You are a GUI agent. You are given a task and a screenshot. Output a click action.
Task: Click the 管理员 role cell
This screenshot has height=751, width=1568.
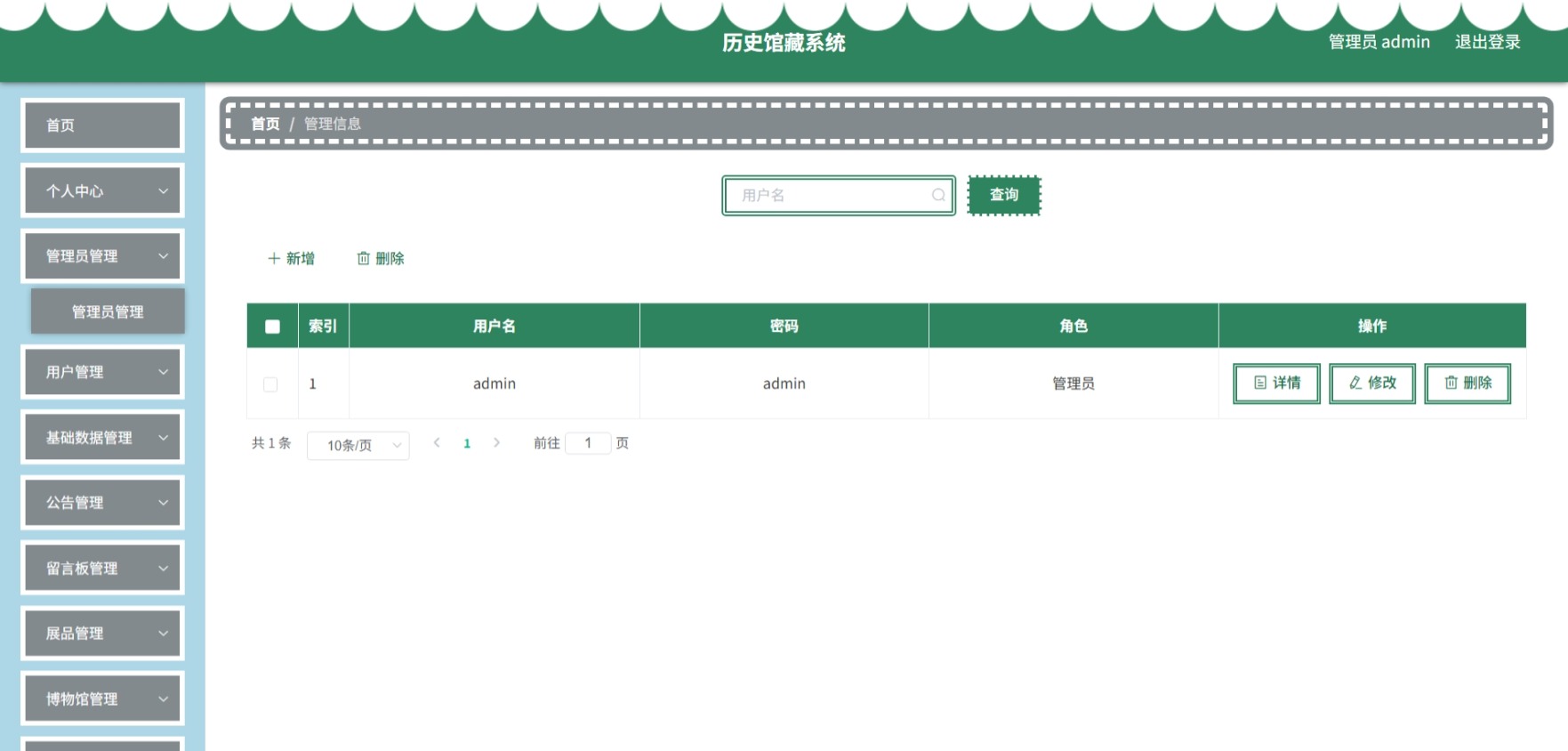pyautogui.click(x=1073, y=384)
